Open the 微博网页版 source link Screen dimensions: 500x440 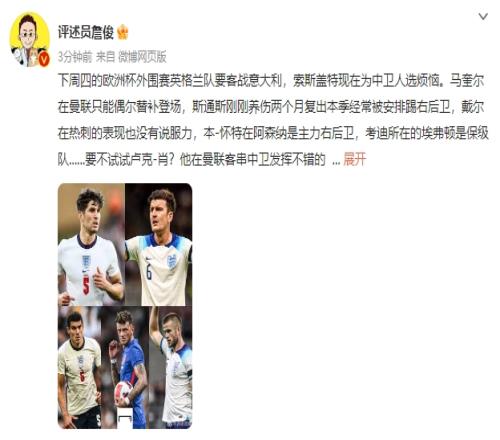point(142,57)
